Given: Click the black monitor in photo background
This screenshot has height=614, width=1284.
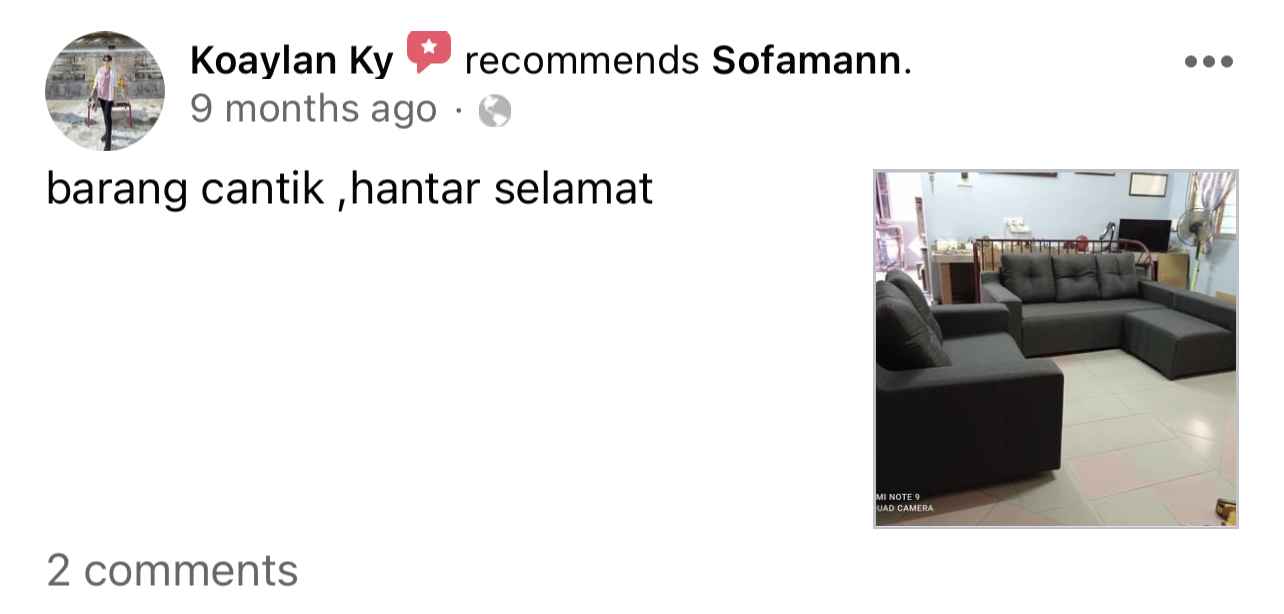Looking at the screenshot, I should click(x=1144, y=234).
